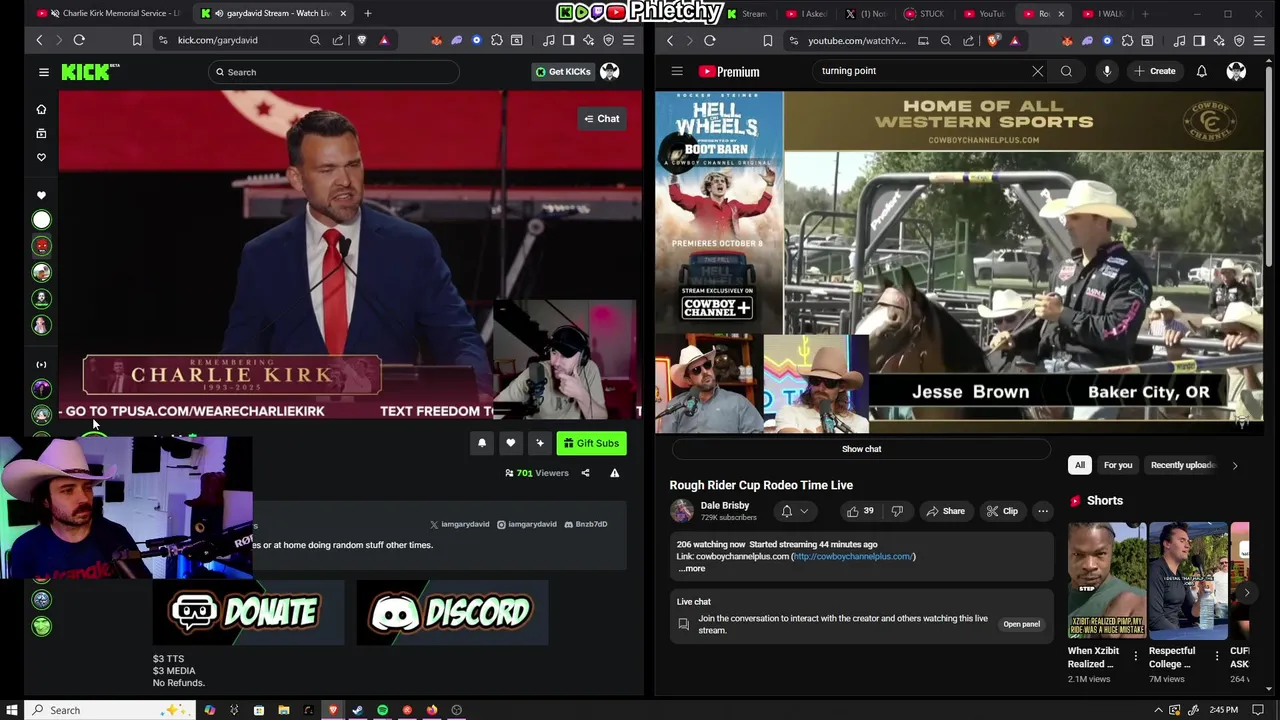Screen dimensions: 1280x720
Task: Click Open panel for Live chat
Action: pyautogui.click(x=1021, y=624)
